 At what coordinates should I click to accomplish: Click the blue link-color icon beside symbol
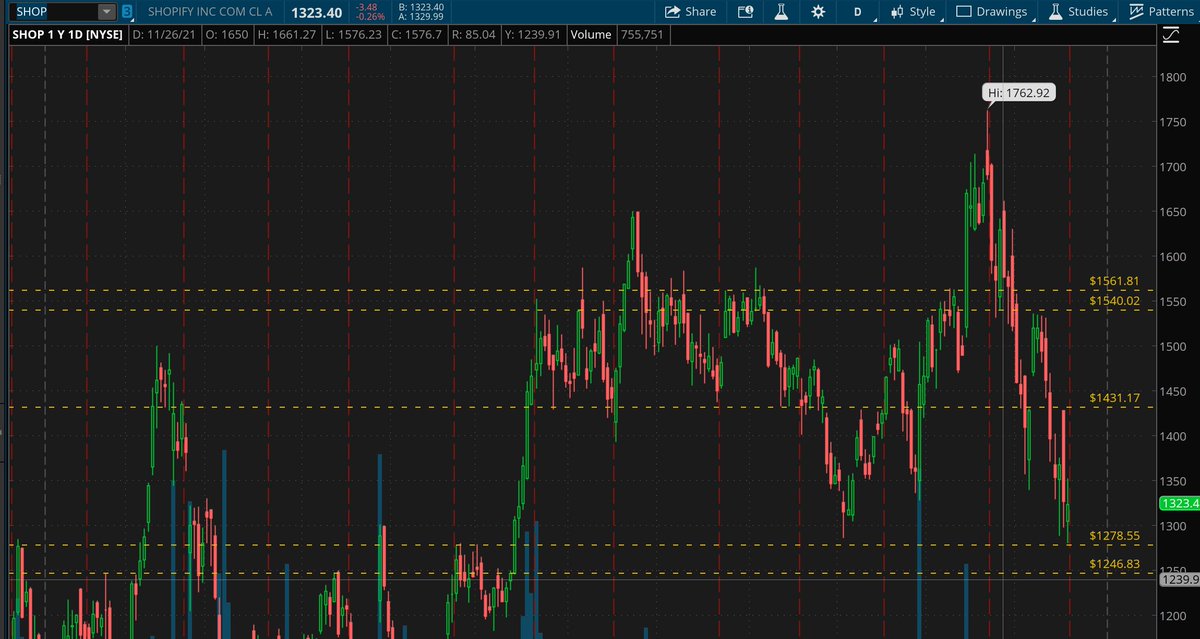click(128, 12)
